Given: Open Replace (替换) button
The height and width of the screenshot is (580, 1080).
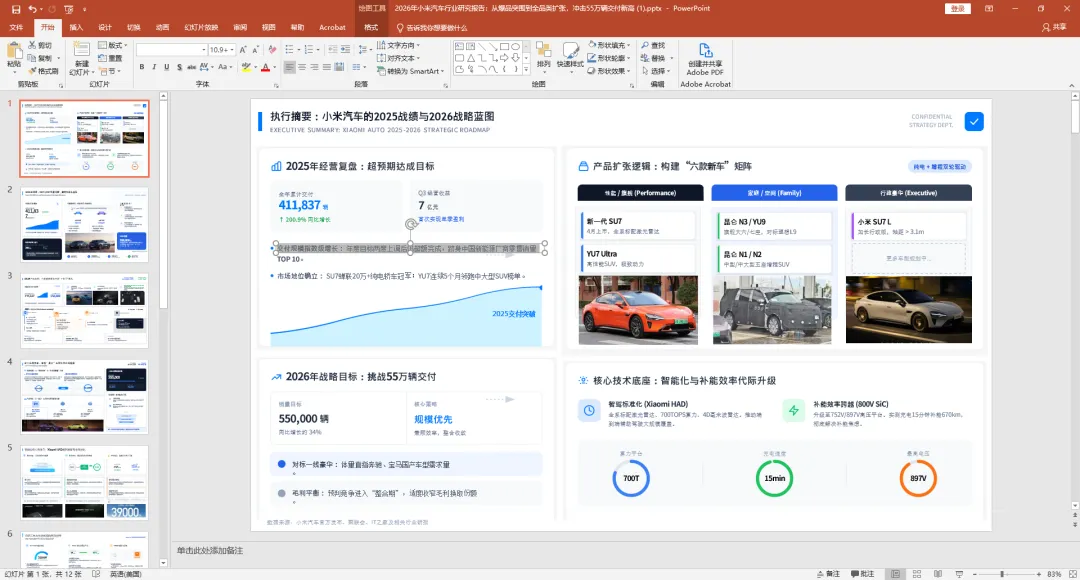Looking at the screenshot, I should pyautogui.click(x=655, y=58).
